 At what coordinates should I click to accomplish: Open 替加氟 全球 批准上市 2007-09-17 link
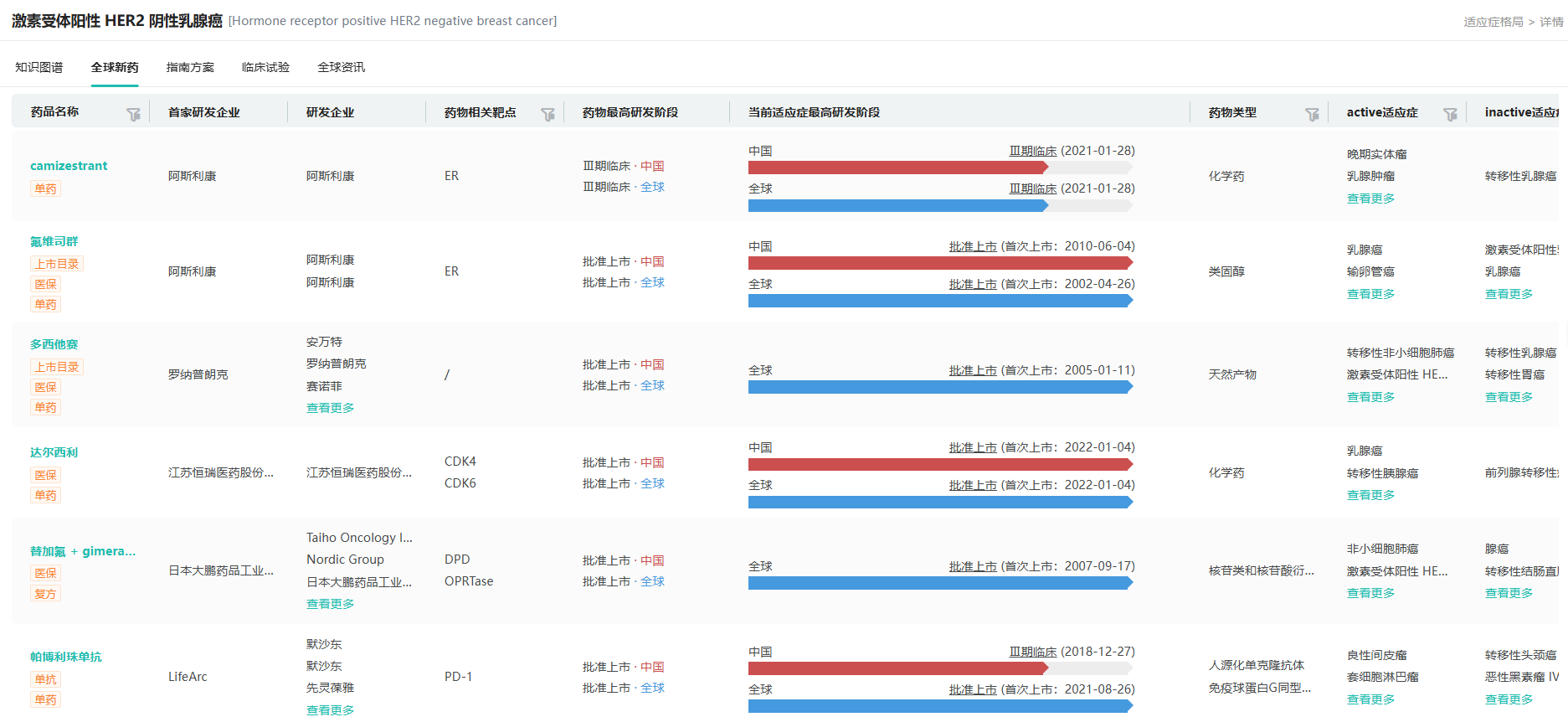click(973, 566)
